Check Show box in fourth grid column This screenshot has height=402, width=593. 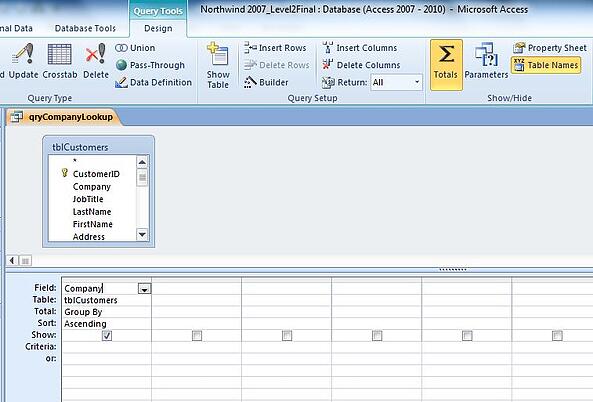pos(377,336)
